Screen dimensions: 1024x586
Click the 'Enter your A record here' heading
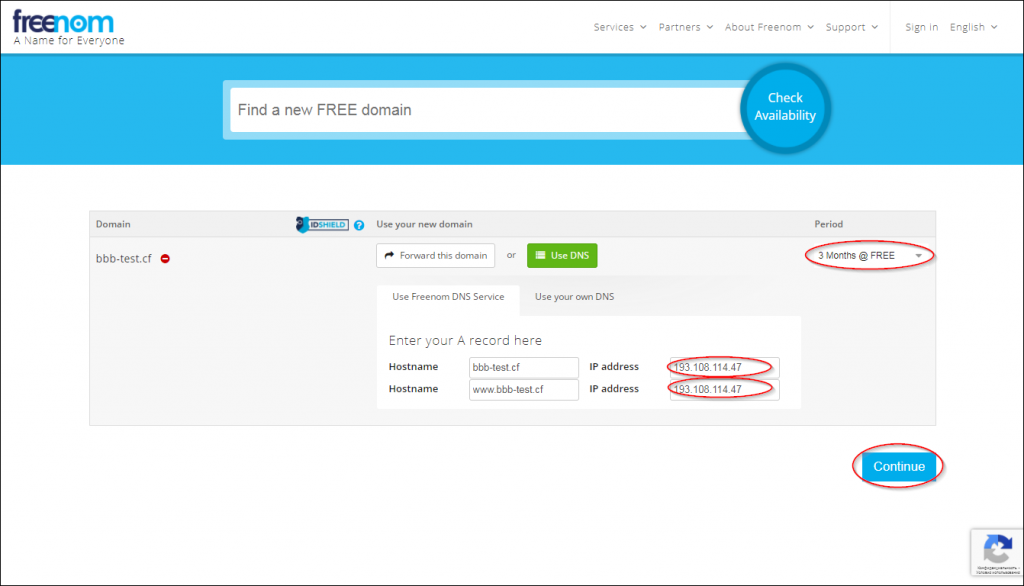(x=465, y=340)
